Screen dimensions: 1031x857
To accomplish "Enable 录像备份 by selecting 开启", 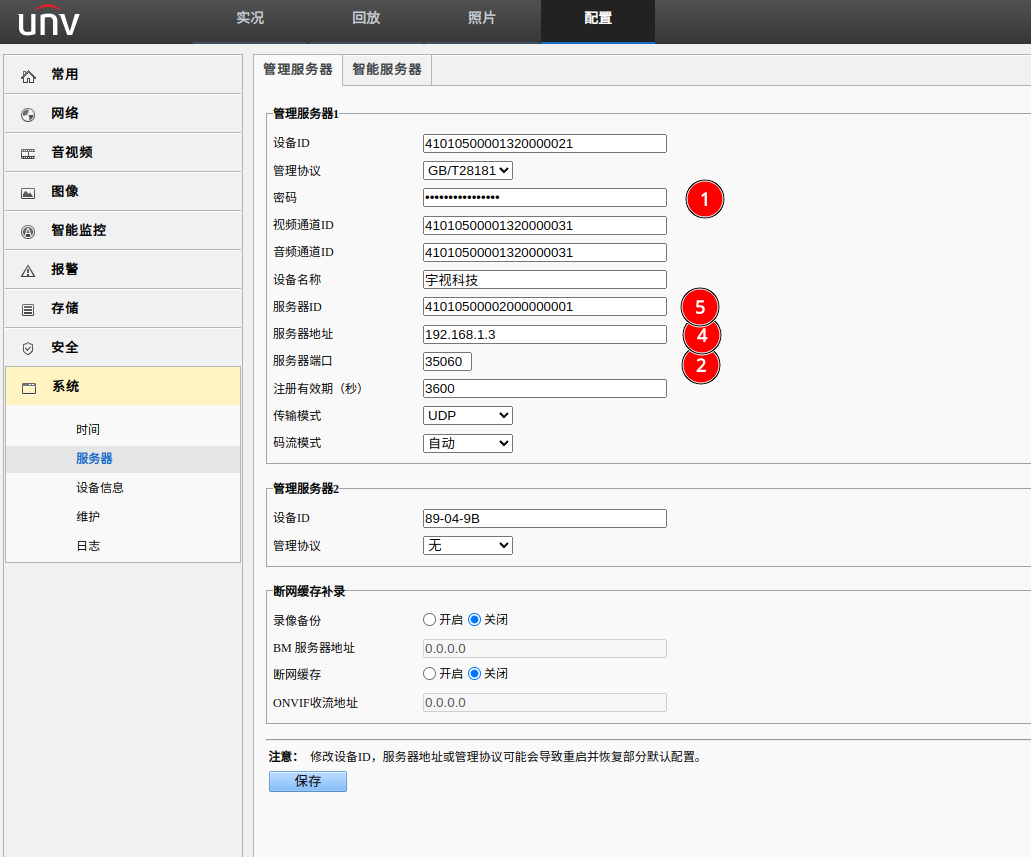I will [x=429, y=619].
